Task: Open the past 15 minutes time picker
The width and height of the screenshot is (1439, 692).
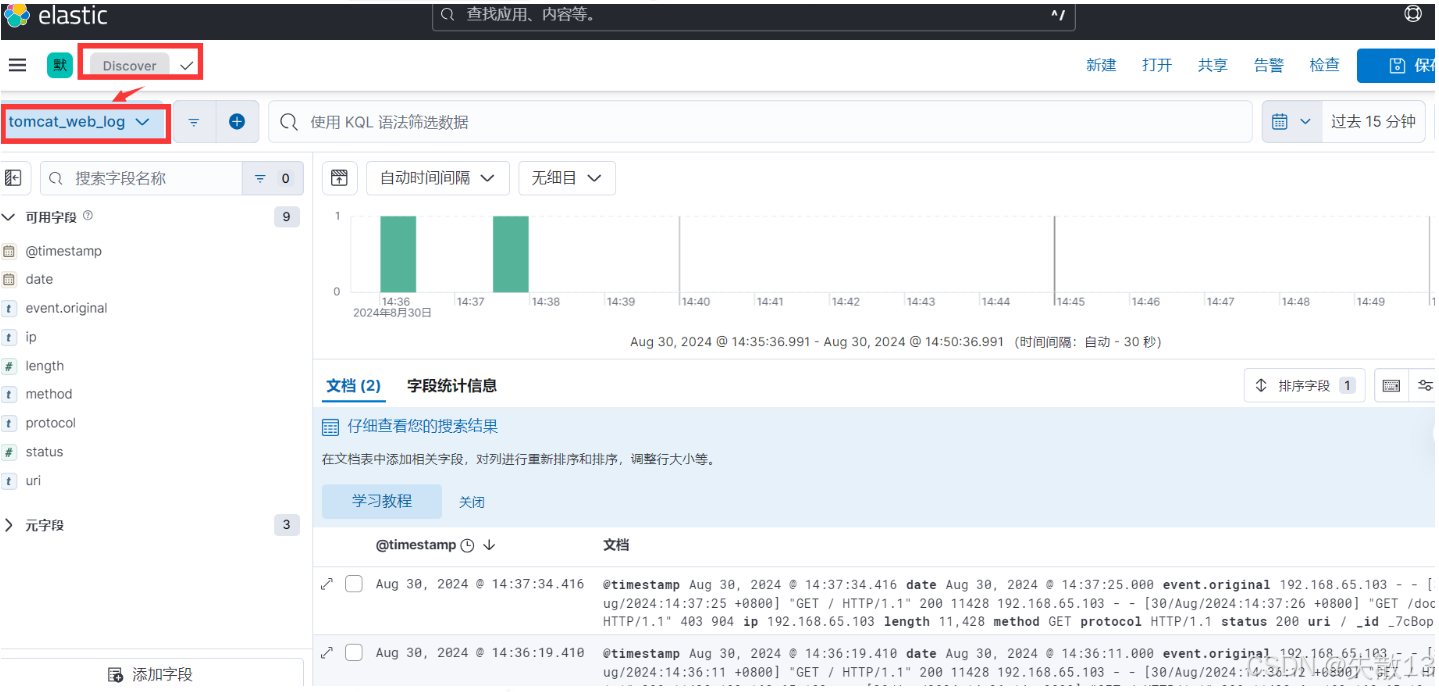Action: click(x=1373, y=121)
